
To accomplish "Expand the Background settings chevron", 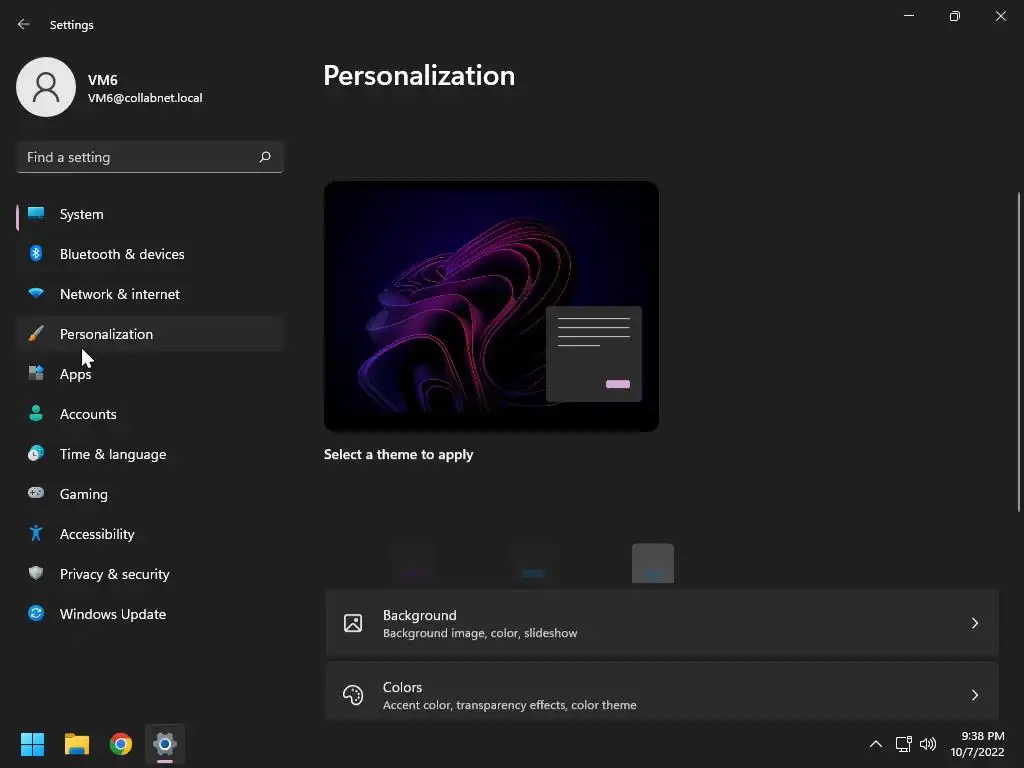I will click(974, 623).
